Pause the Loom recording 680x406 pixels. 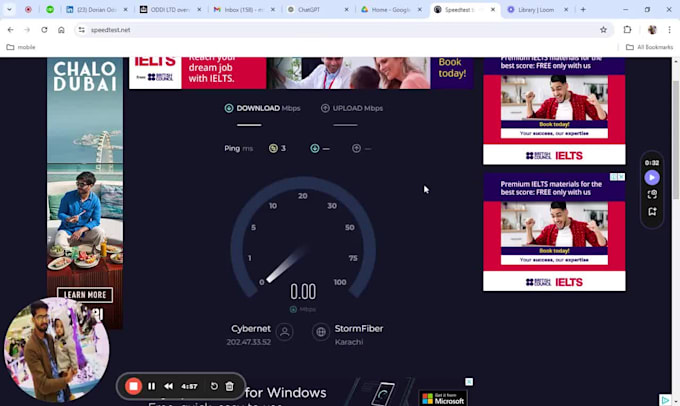point(151,386)
